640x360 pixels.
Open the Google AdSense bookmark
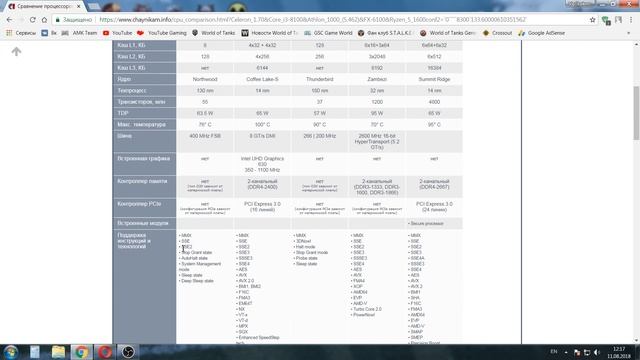(542, 33)
